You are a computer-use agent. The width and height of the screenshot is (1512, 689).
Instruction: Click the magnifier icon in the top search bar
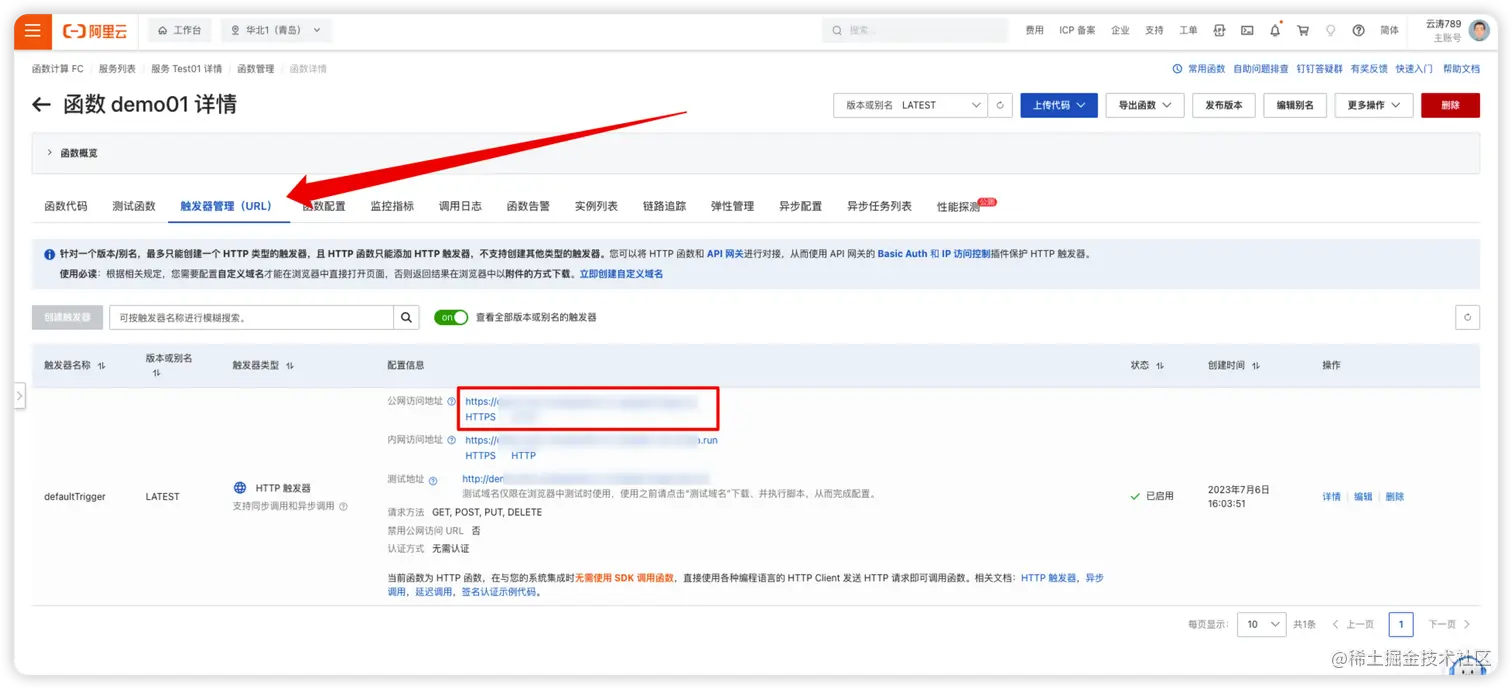pos(837,31)
